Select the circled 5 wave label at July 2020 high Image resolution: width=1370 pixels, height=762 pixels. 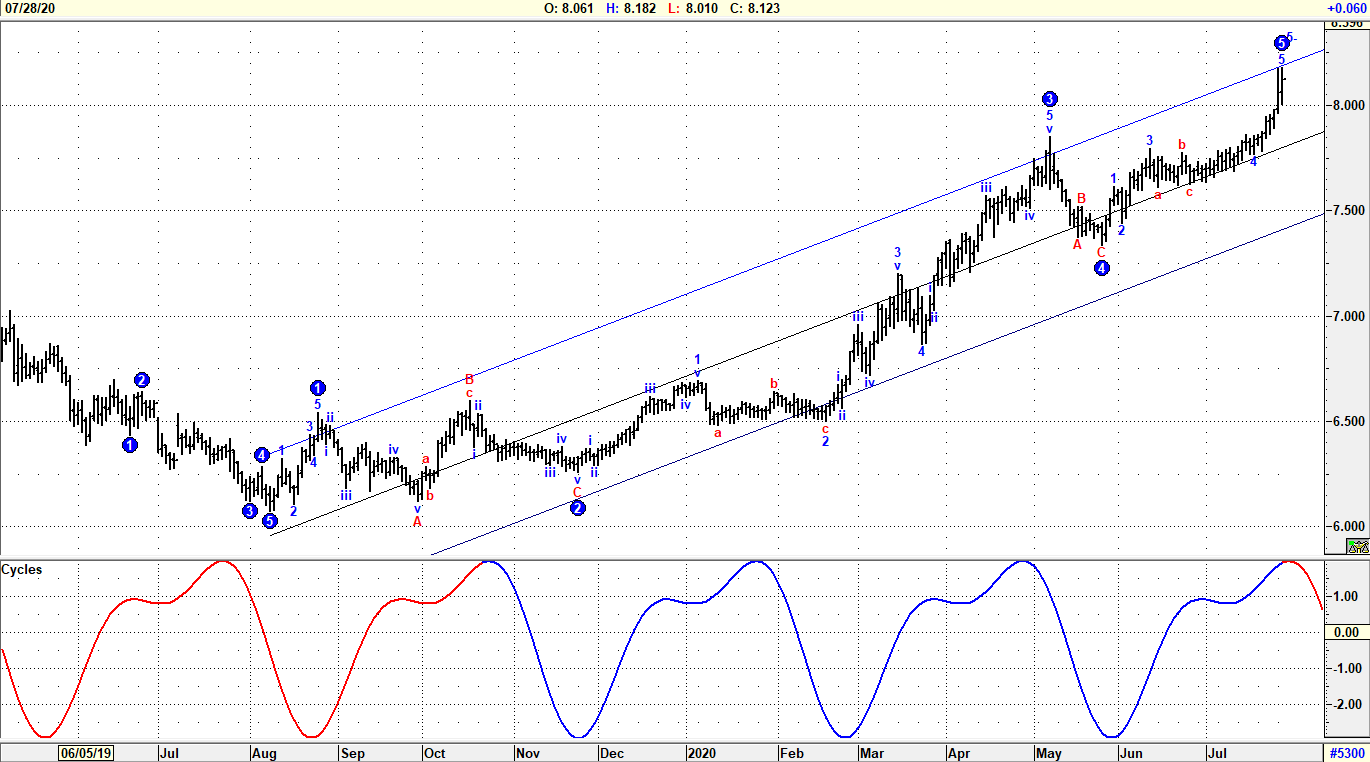click(x=1281, y=42)
